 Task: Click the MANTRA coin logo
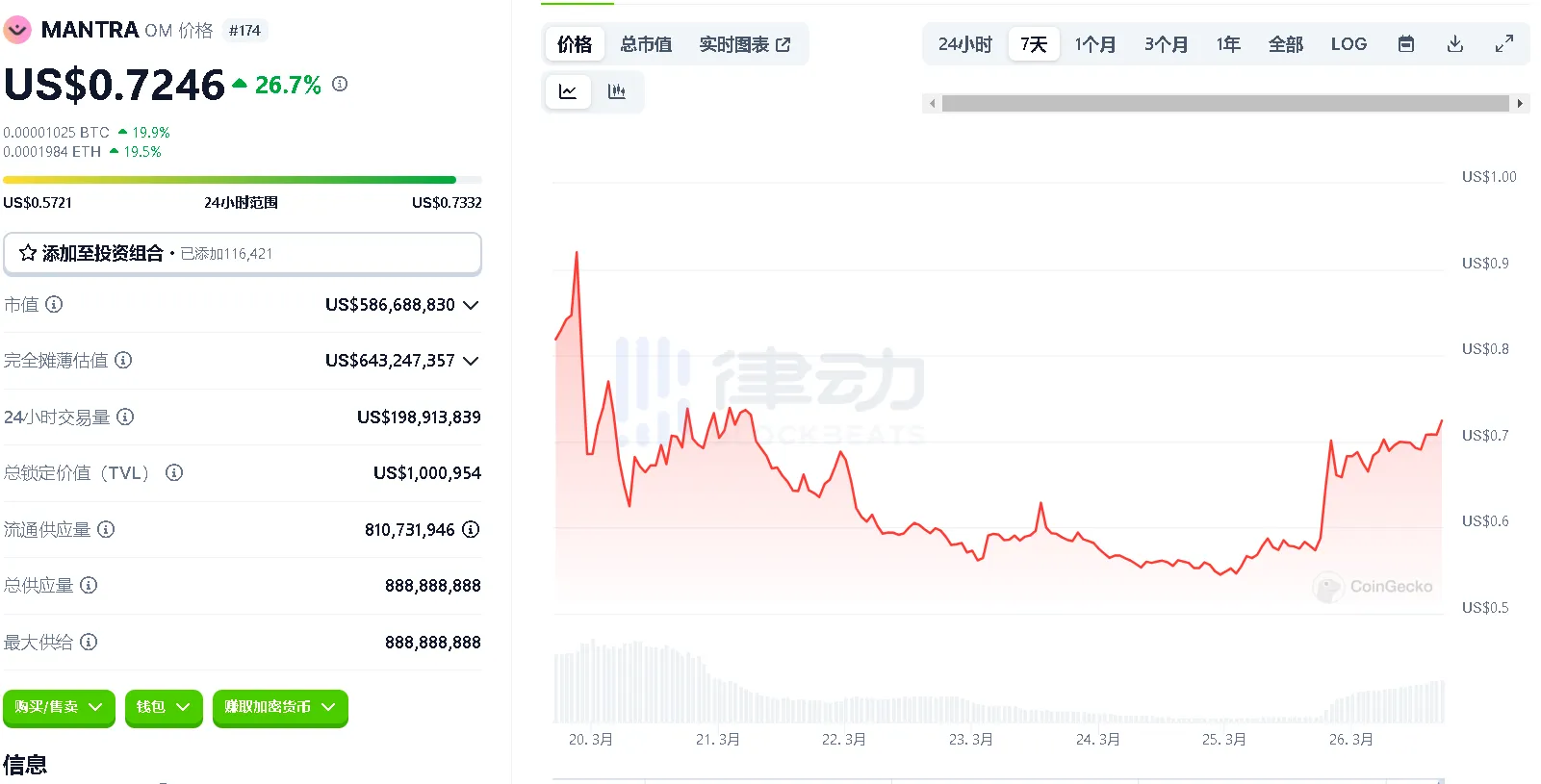[x=17, y=30]
